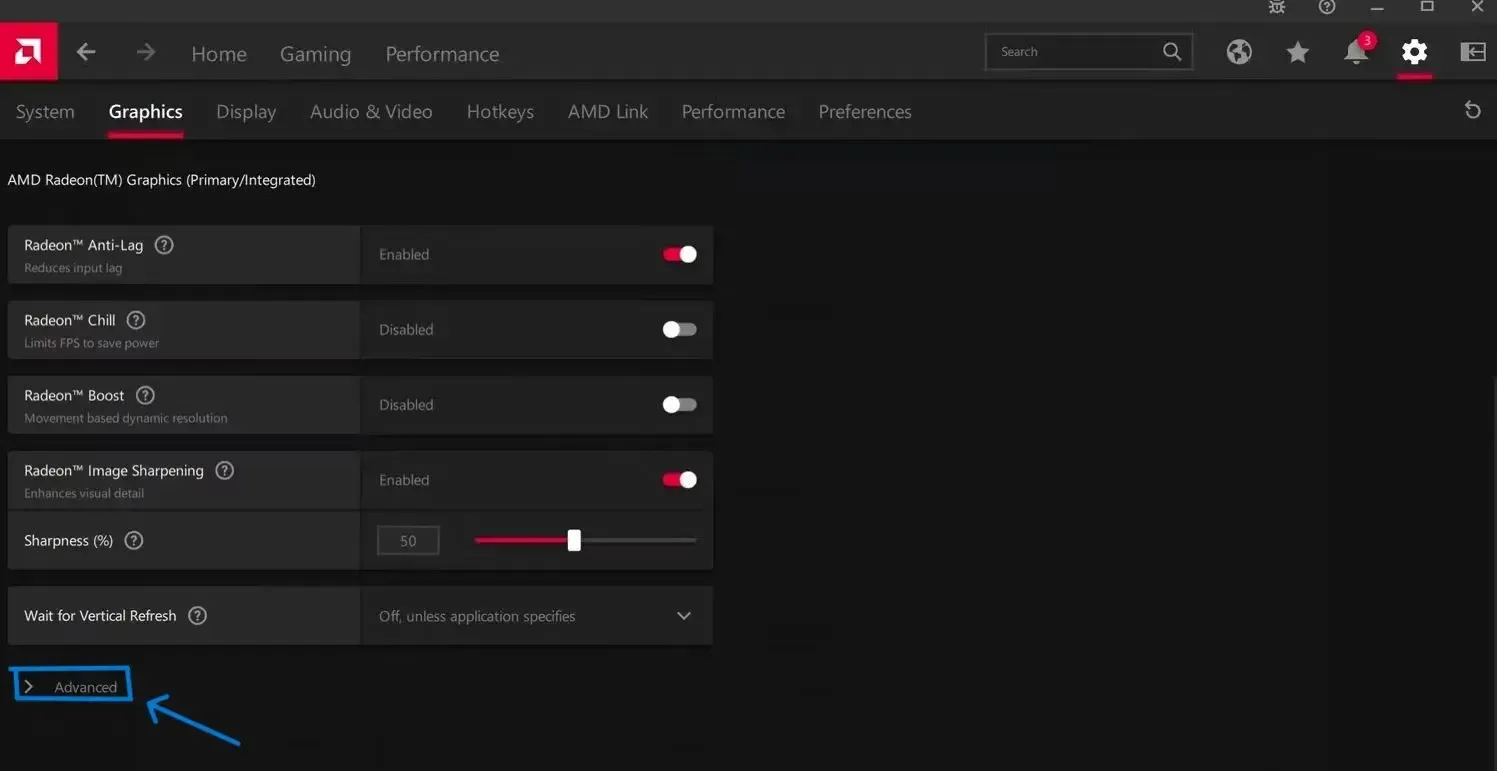Click the Sharpness slider handle
Viewport: 1497px width, 771px height.
(x=574, y=540)
